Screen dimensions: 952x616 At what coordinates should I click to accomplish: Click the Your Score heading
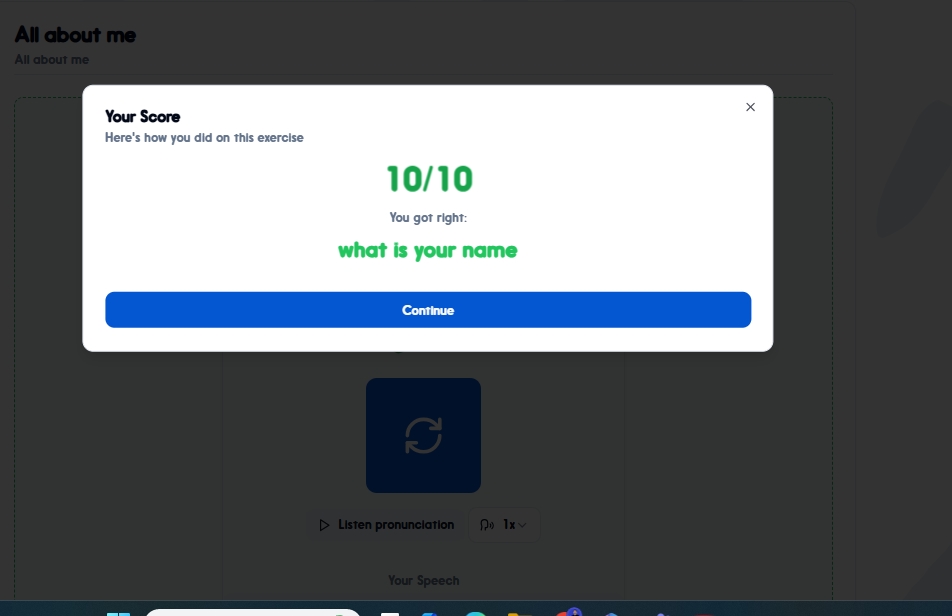coord(143,117)
